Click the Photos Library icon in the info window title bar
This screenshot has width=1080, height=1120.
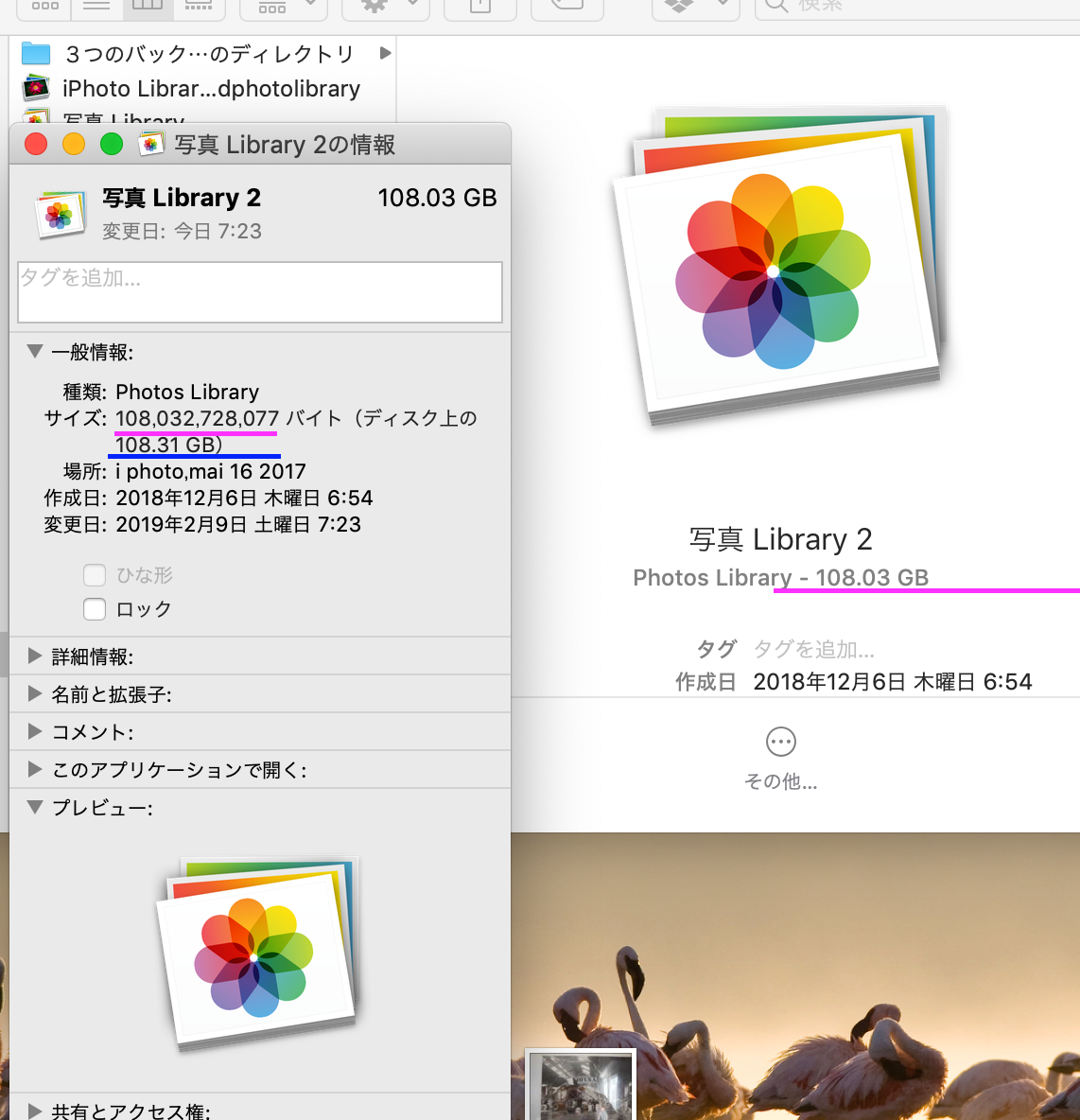click(x=150, y=144)
